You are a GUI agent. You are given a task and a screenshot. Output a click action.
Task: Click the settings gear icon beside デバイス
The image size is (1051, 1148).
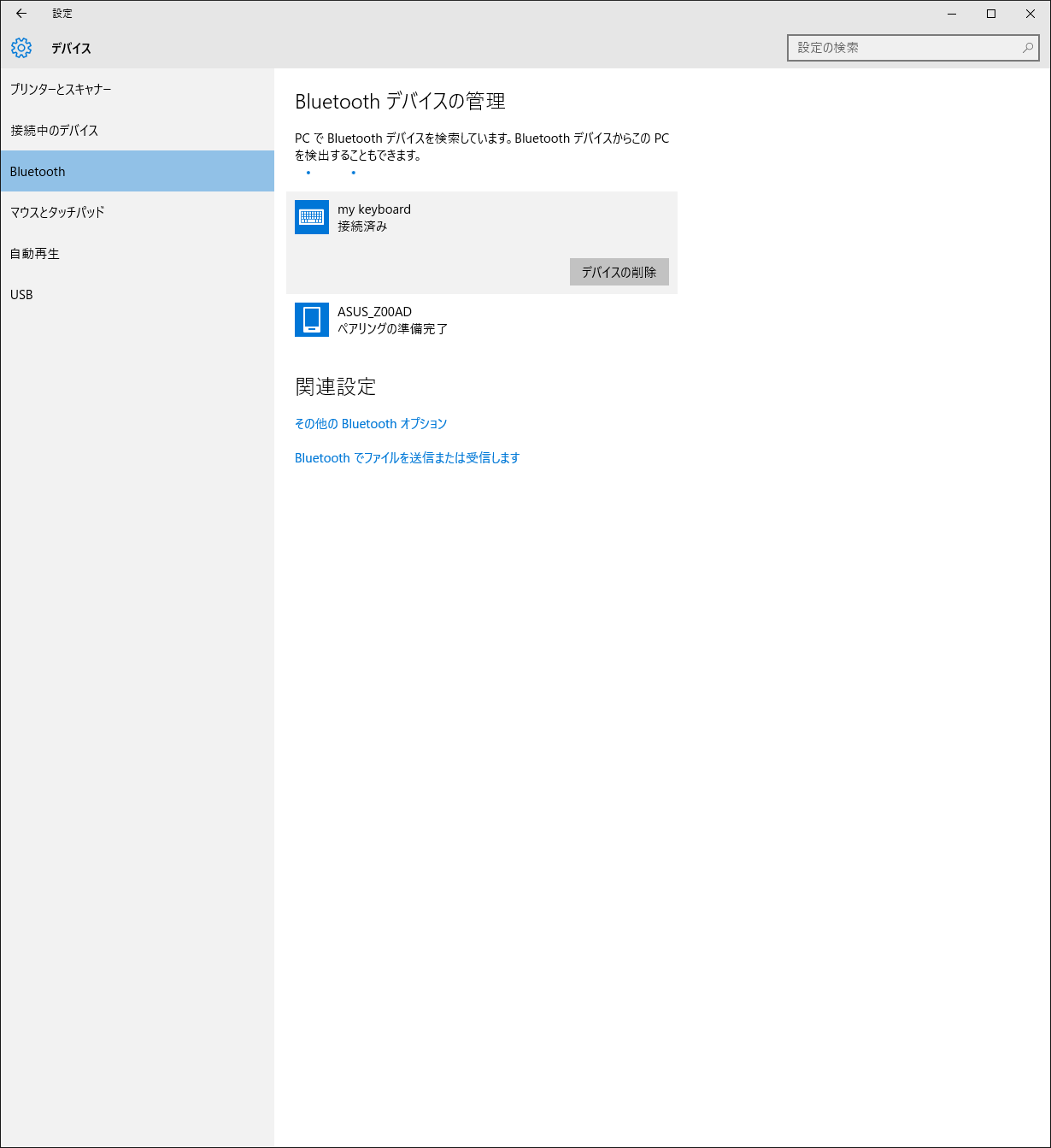pyautogui.click(x=21, y=48)
